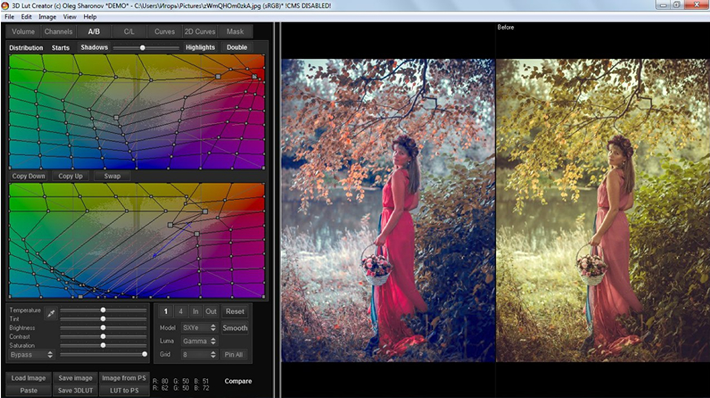This screenshot has width=710, height=398.
Task: Adjust the Shadows/Highlights balance slider handle
Action: [x=142, y=48]
